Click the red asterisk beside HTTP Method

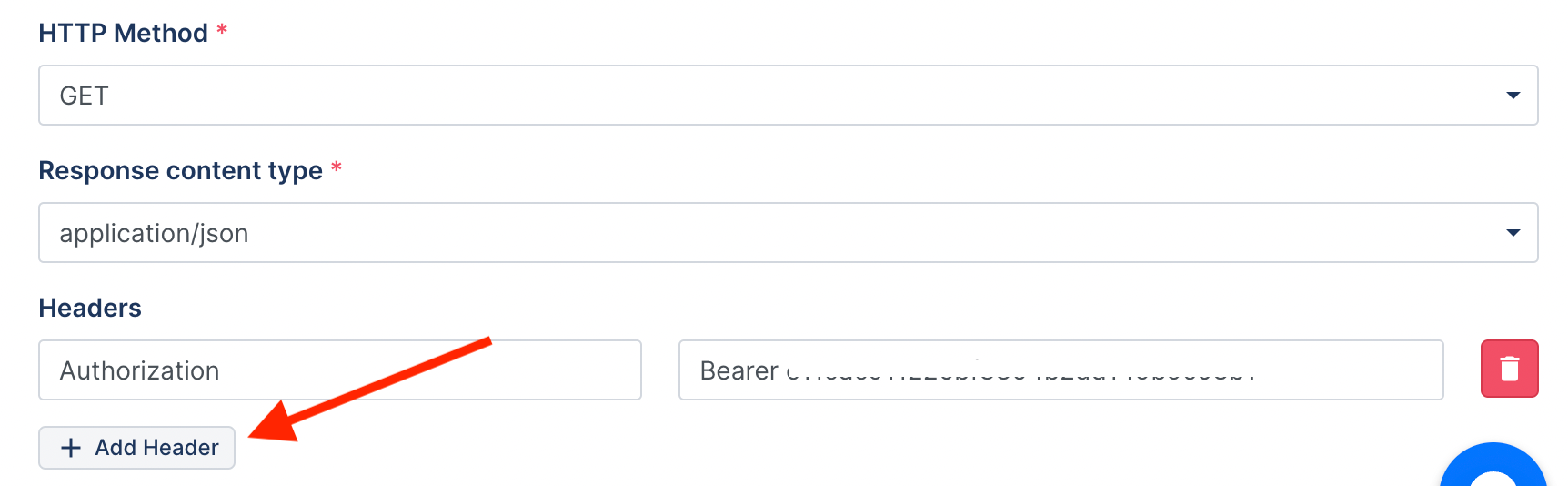click(x=222, y=30)
